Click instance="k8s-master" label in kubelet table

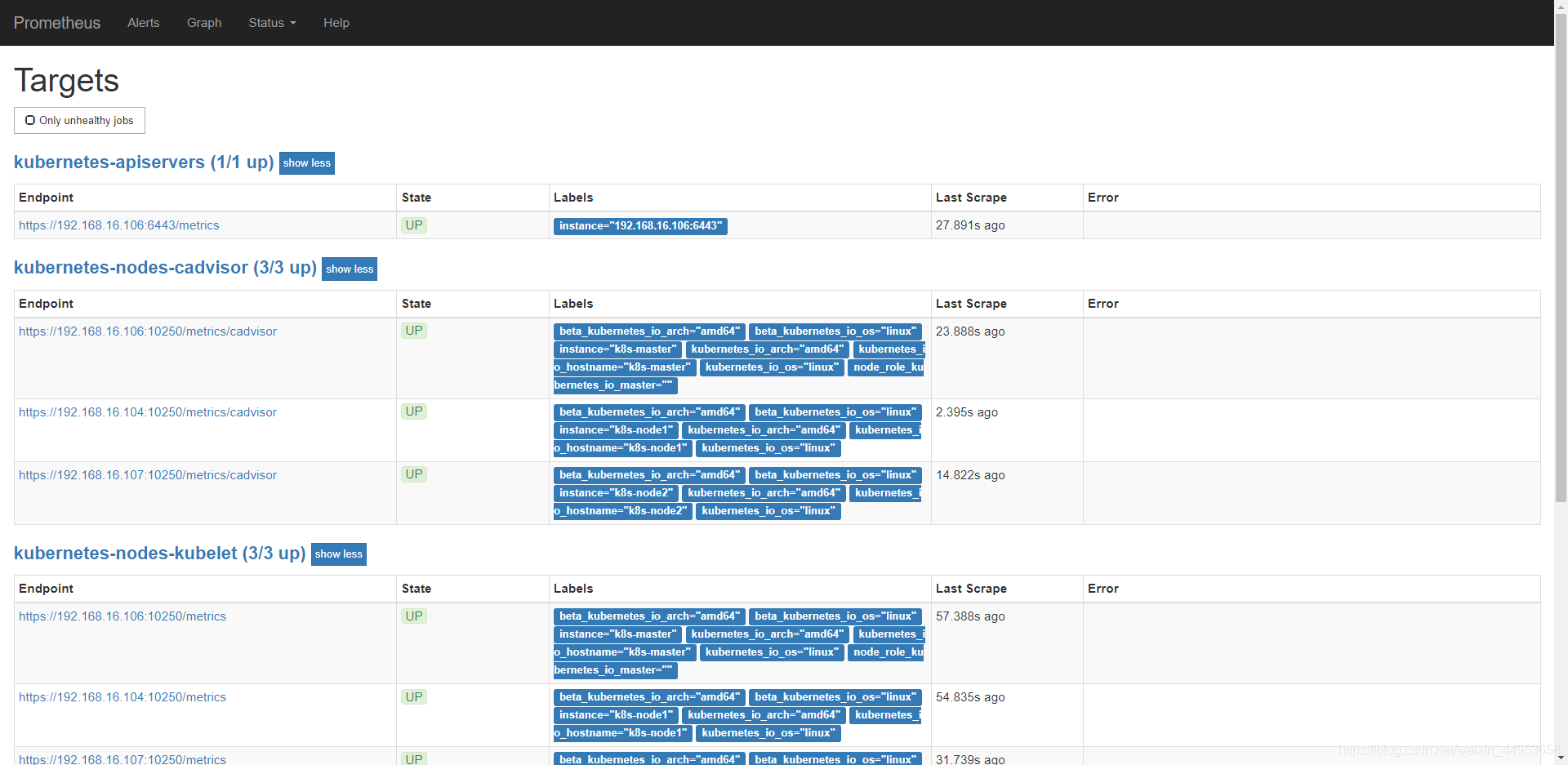pyautogui.click(x=617, y=634)
